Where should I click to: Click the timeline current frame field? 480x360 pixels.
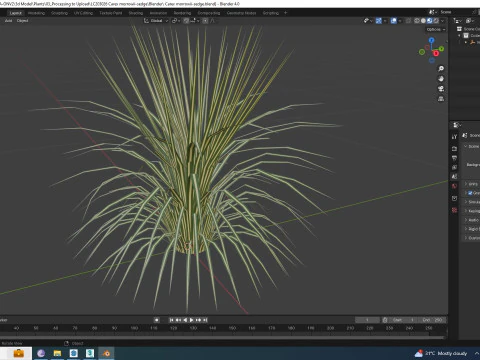(367, 320)
